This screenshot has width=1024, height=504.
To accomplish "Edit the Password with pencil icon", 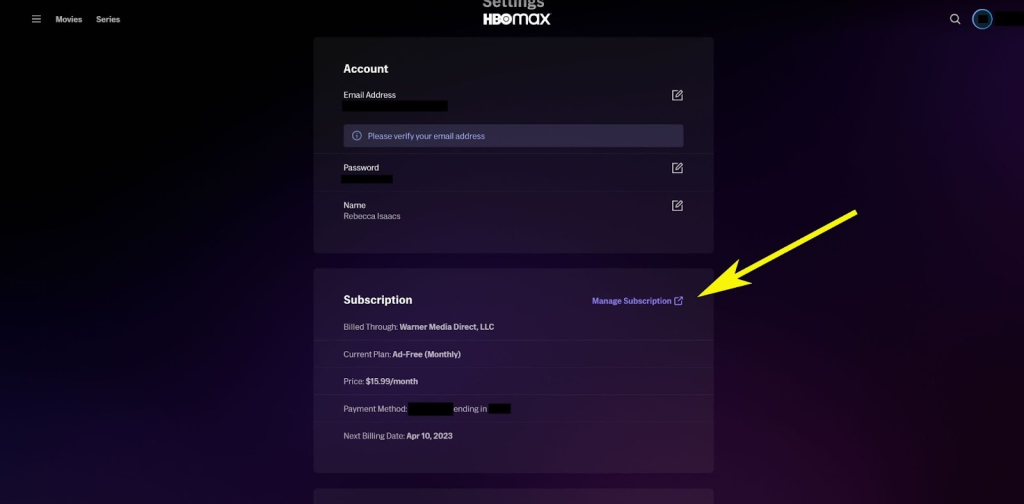I will [x=677, y=168].
